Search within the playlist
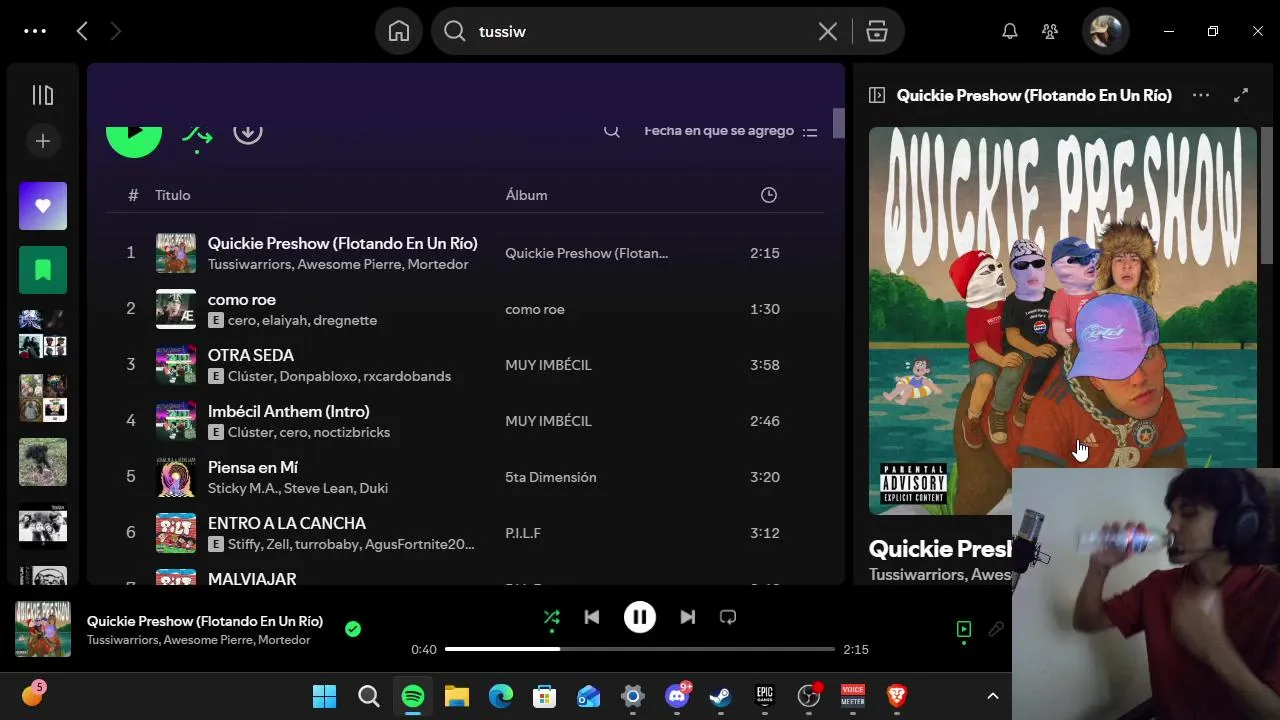The height and width of the screenshot is (720, 1280). (612, 131)
